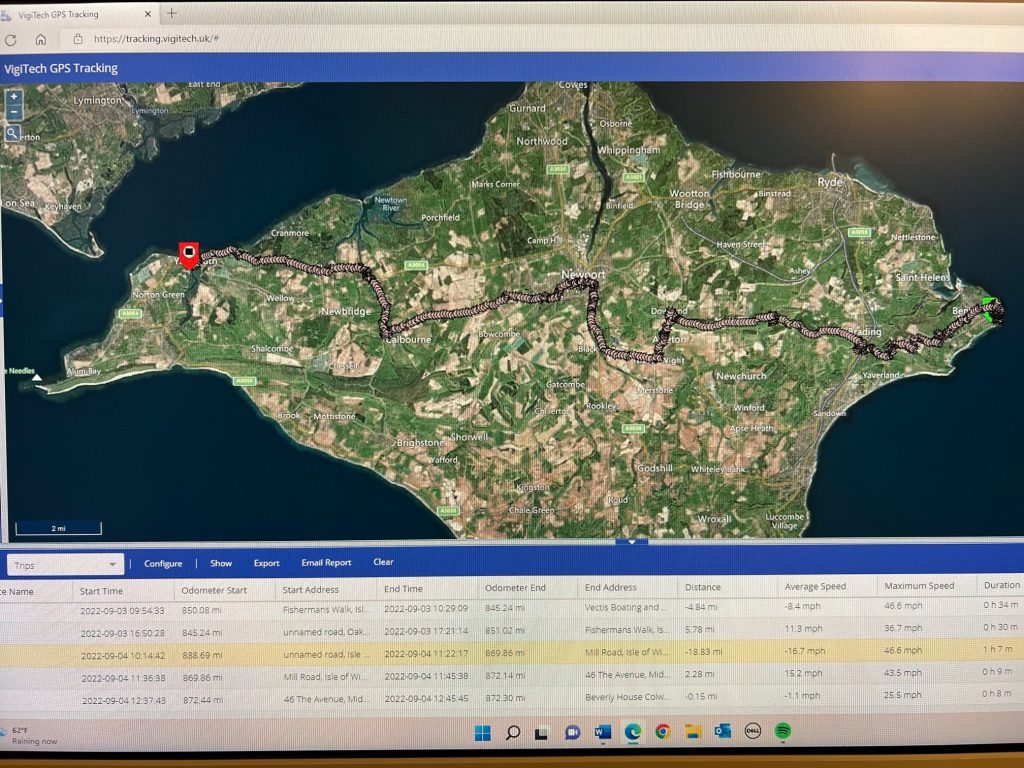Open a new browser tab

pos(172,13)
